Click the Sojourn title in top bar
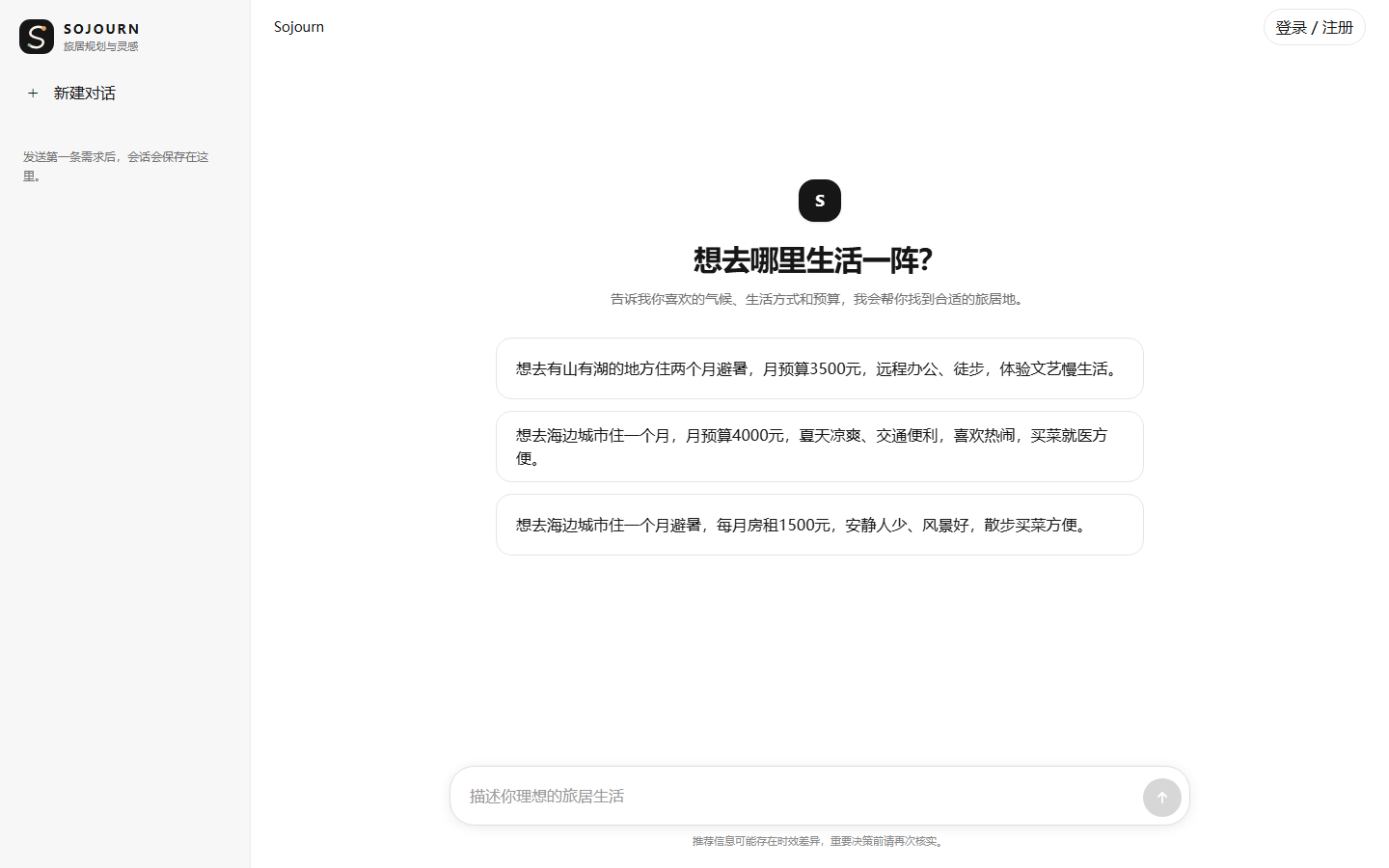1389x868 pixels. pyautogui.click(x=299, y=27)
